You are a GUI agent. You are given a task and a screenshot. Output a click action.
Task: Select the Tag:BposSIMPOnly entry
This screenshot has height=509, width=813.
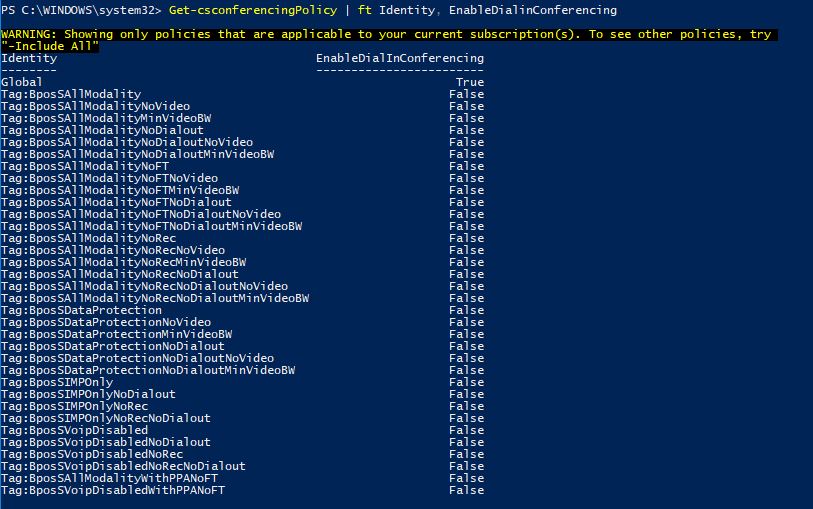57,382
